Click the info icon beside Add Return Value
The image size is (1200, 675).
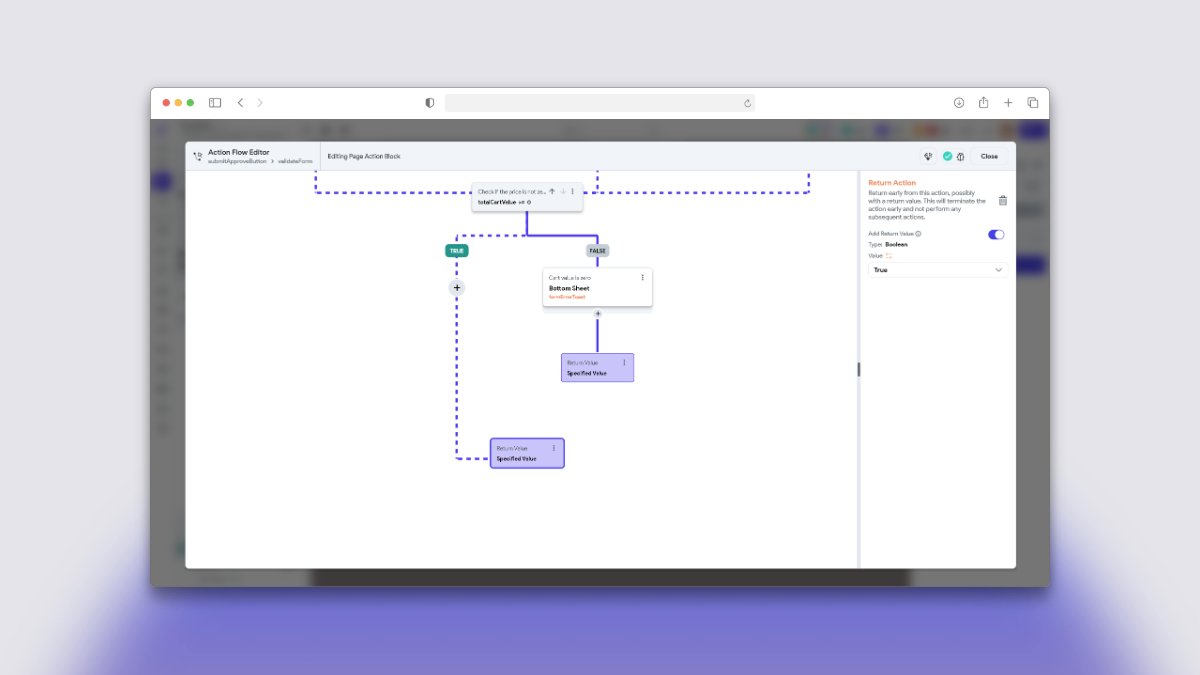[918, 233]
